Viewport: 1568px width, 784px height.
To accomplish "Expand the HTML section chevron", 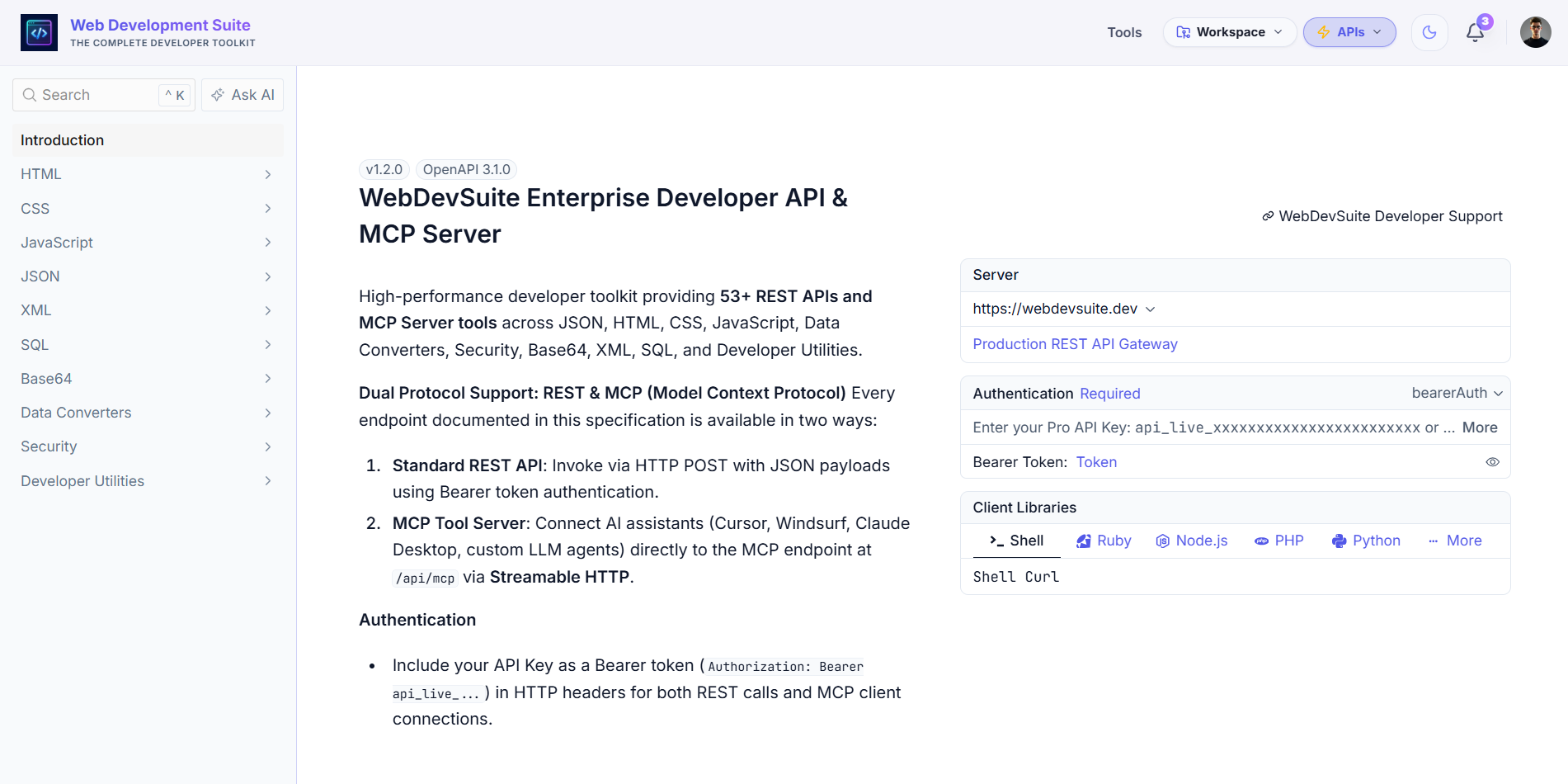I will pyautogui.click(x=267, y=174).
